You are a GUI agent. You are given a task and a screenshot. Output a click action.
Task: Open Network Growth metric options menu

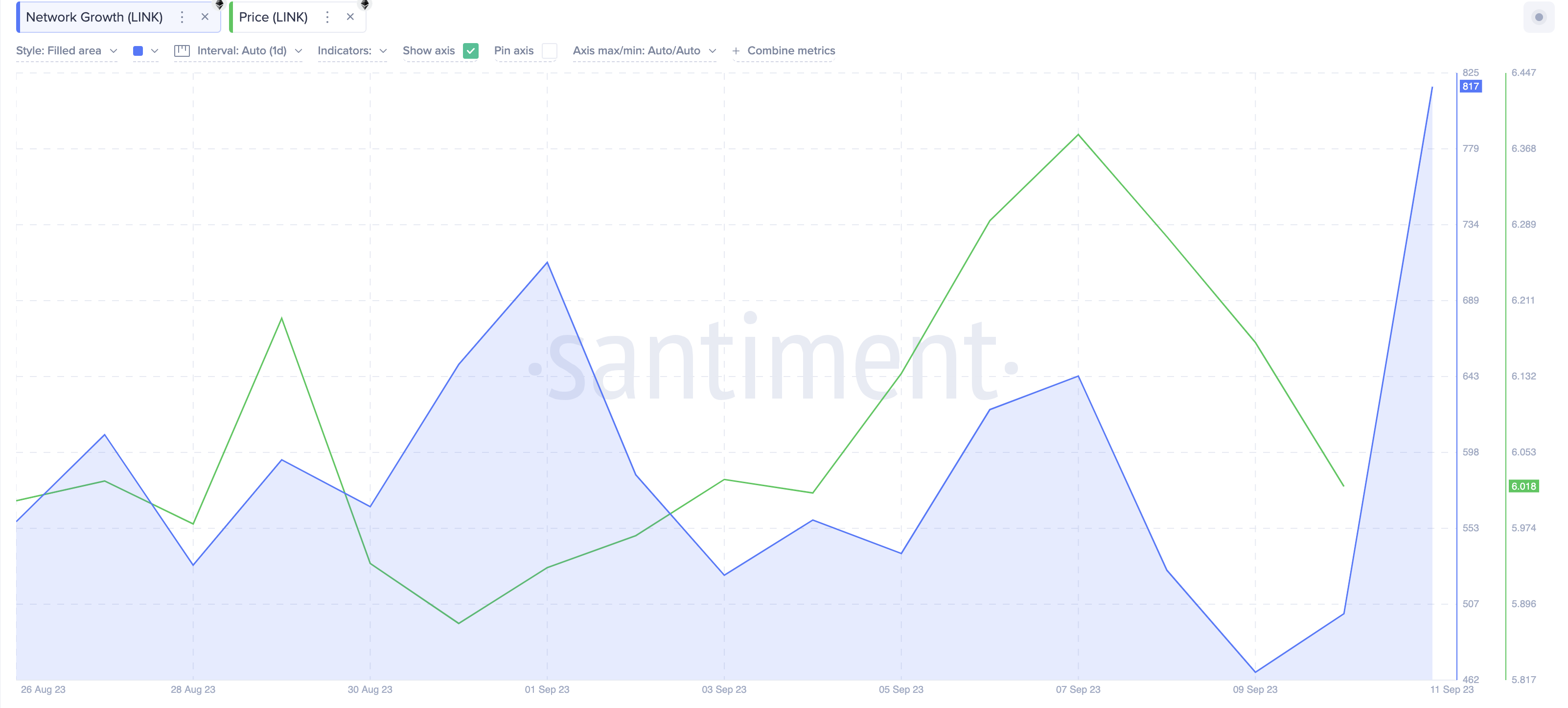[182, 17]
